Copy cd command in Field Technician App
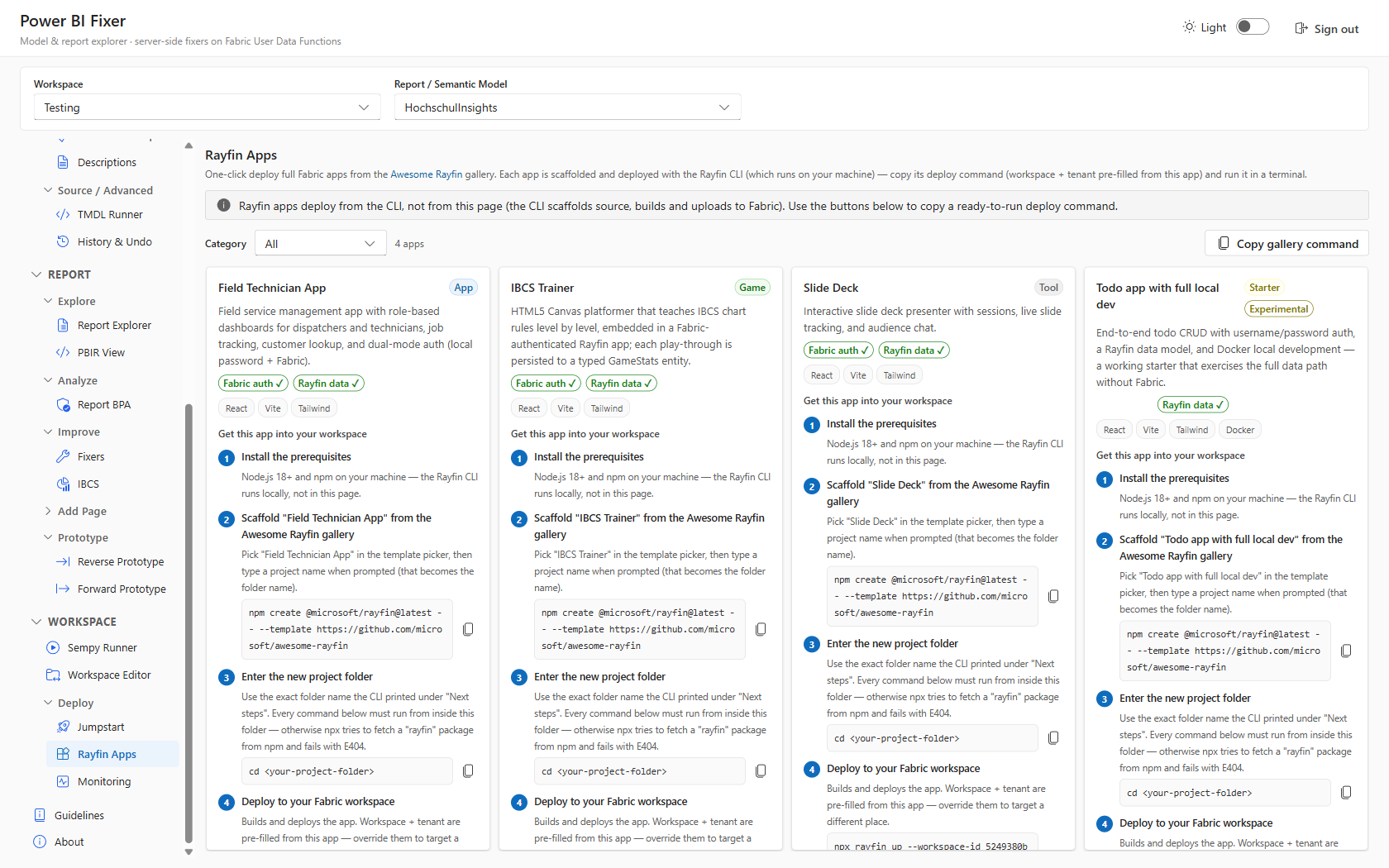 click(468, 771)
